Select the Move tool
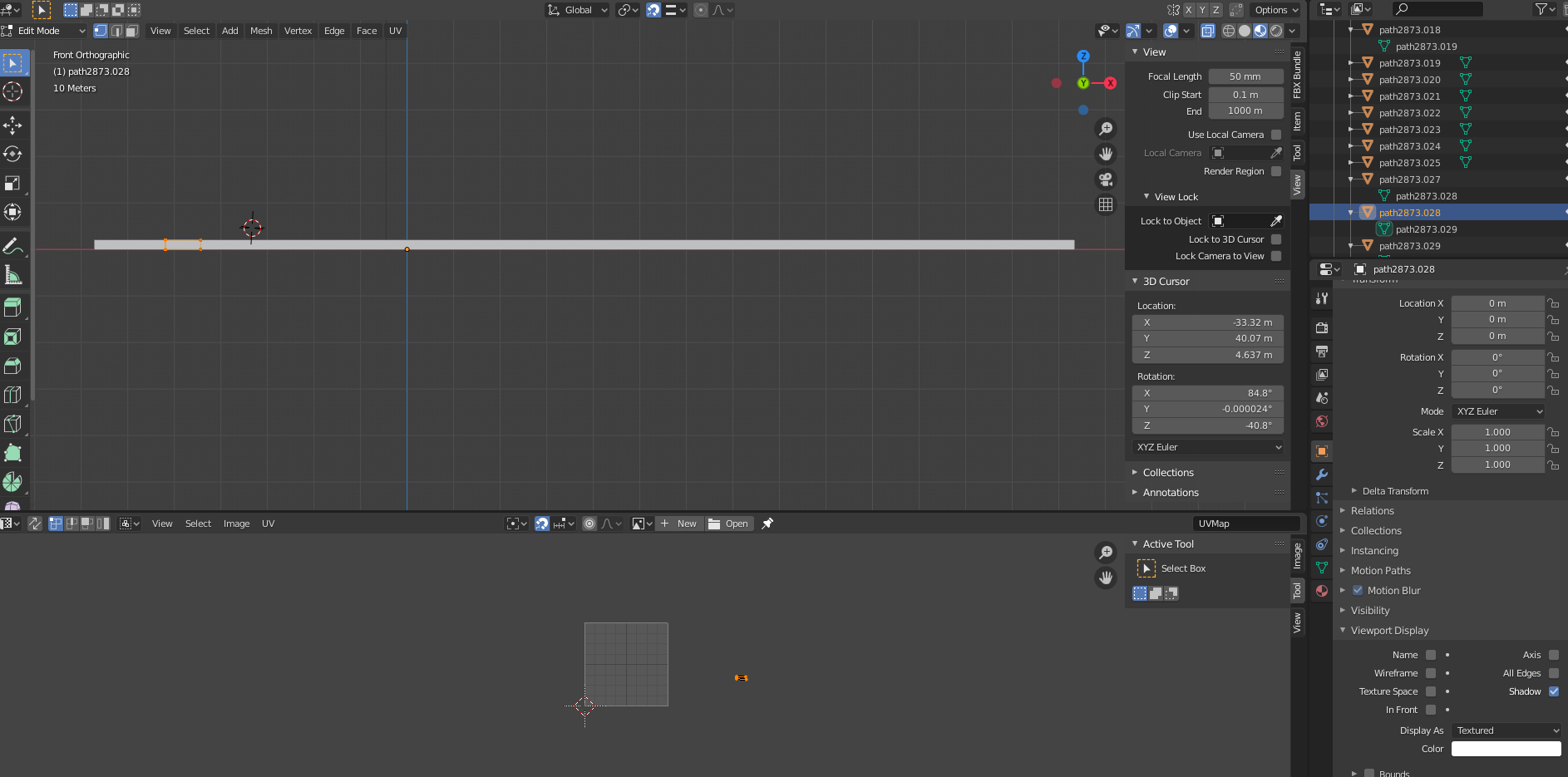Viewport: 1568px width, 777px height. (x=12, y=125)
